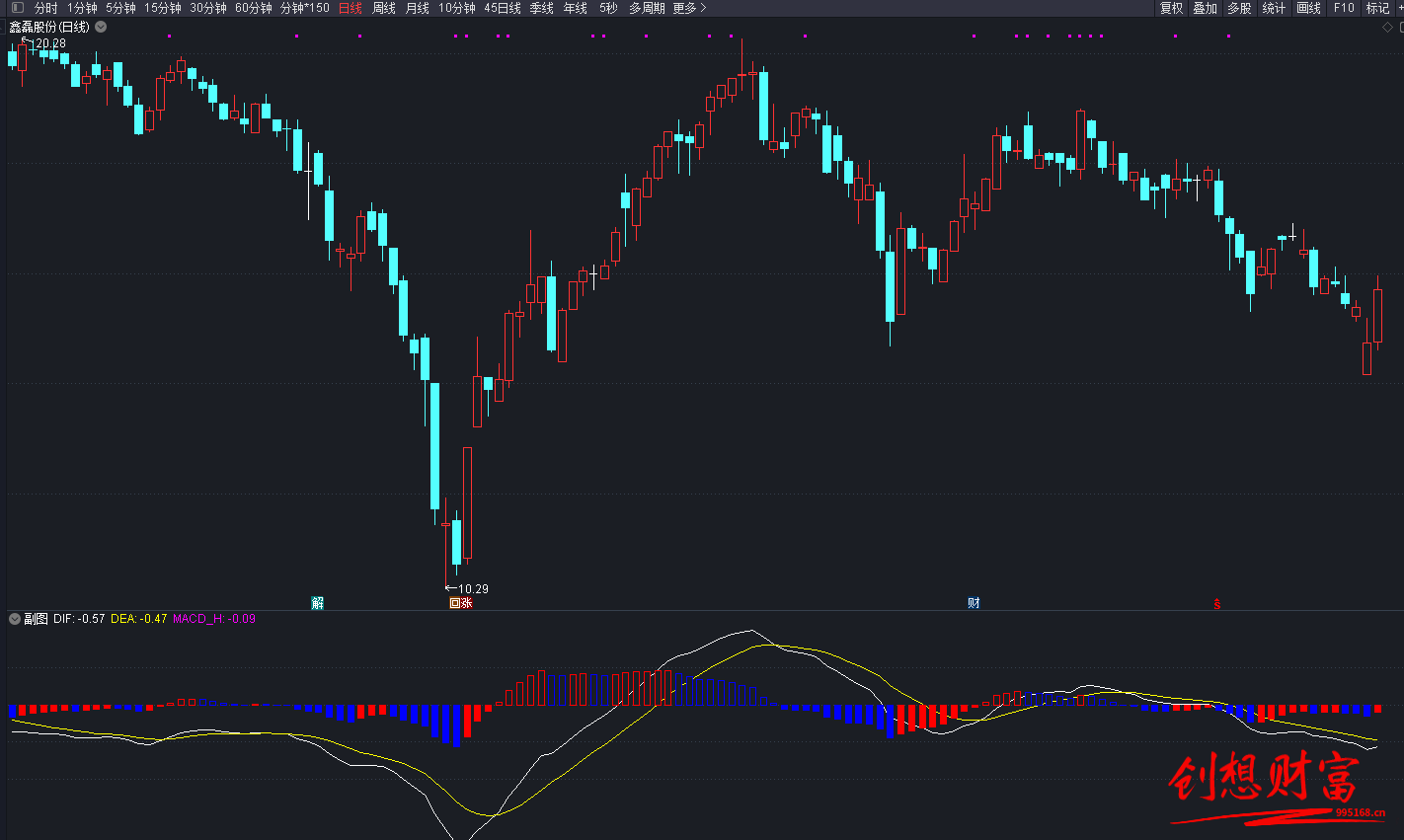
Task: Click the 回 marker icon below chart
Action: 455,603
